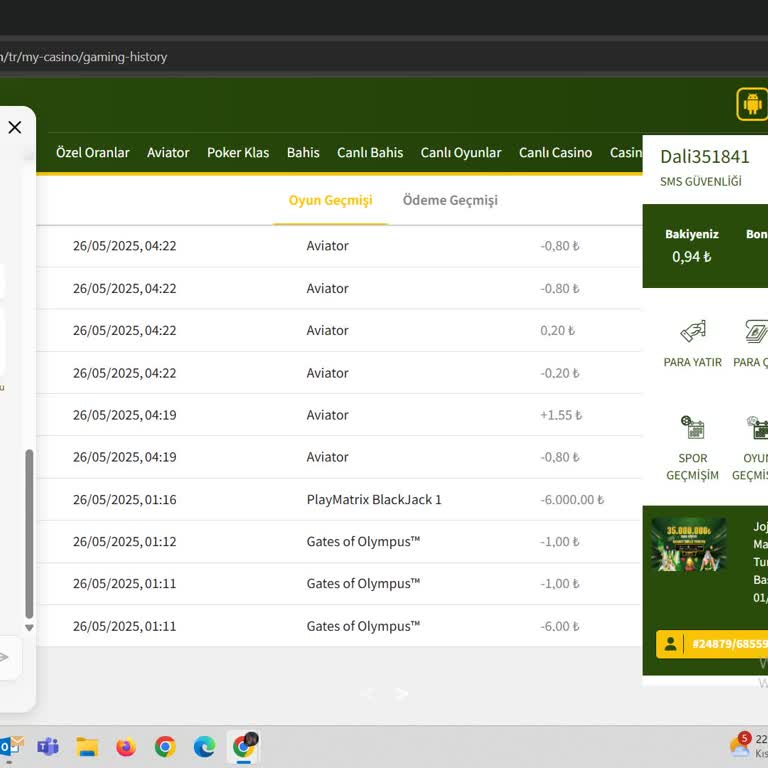Viewport: 768px width, 768px height.
Task: Go to Canlı Casino menu item
Action: pos(555,153)
